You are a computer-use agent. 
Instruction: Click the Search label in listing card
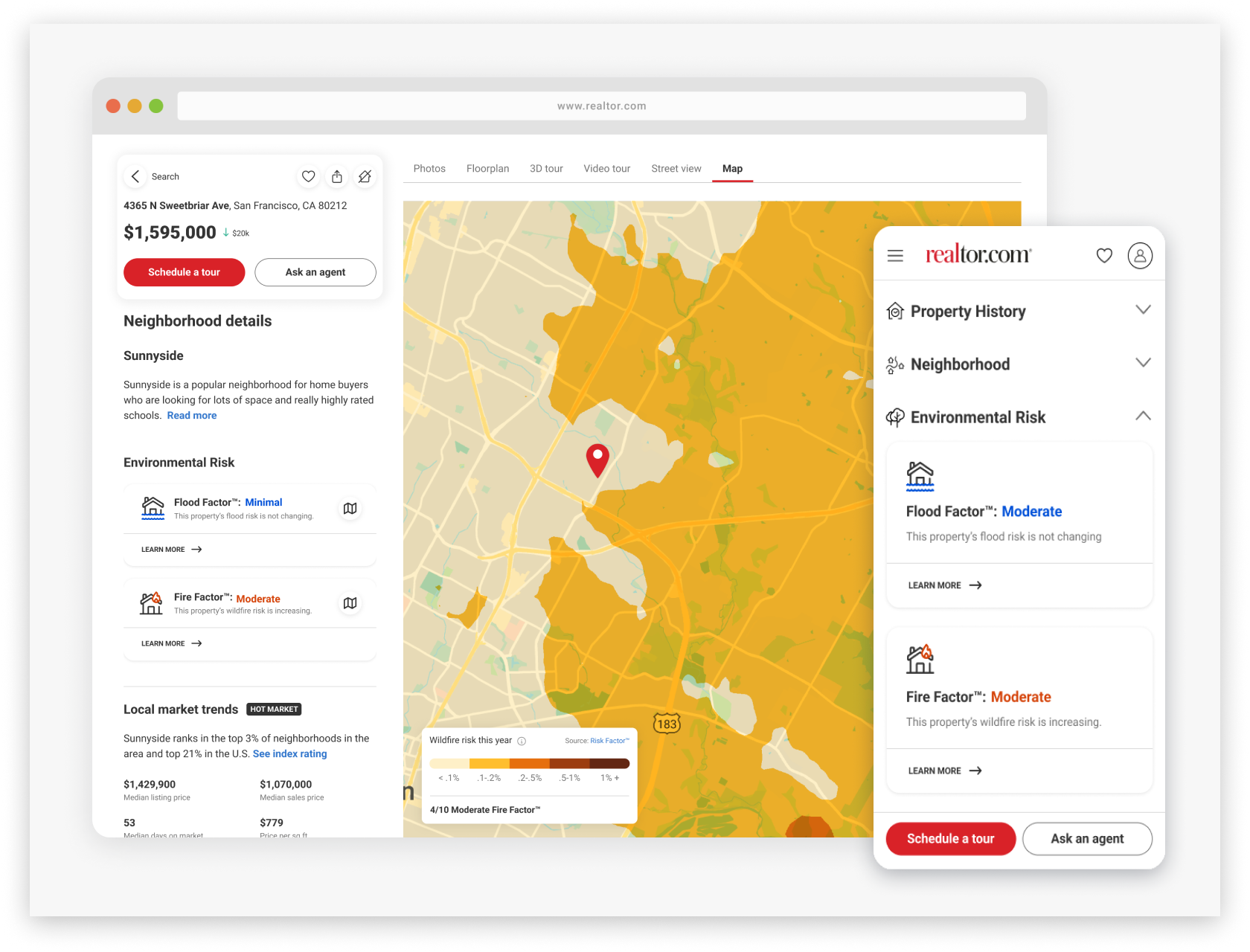click(x=165, y=177)
